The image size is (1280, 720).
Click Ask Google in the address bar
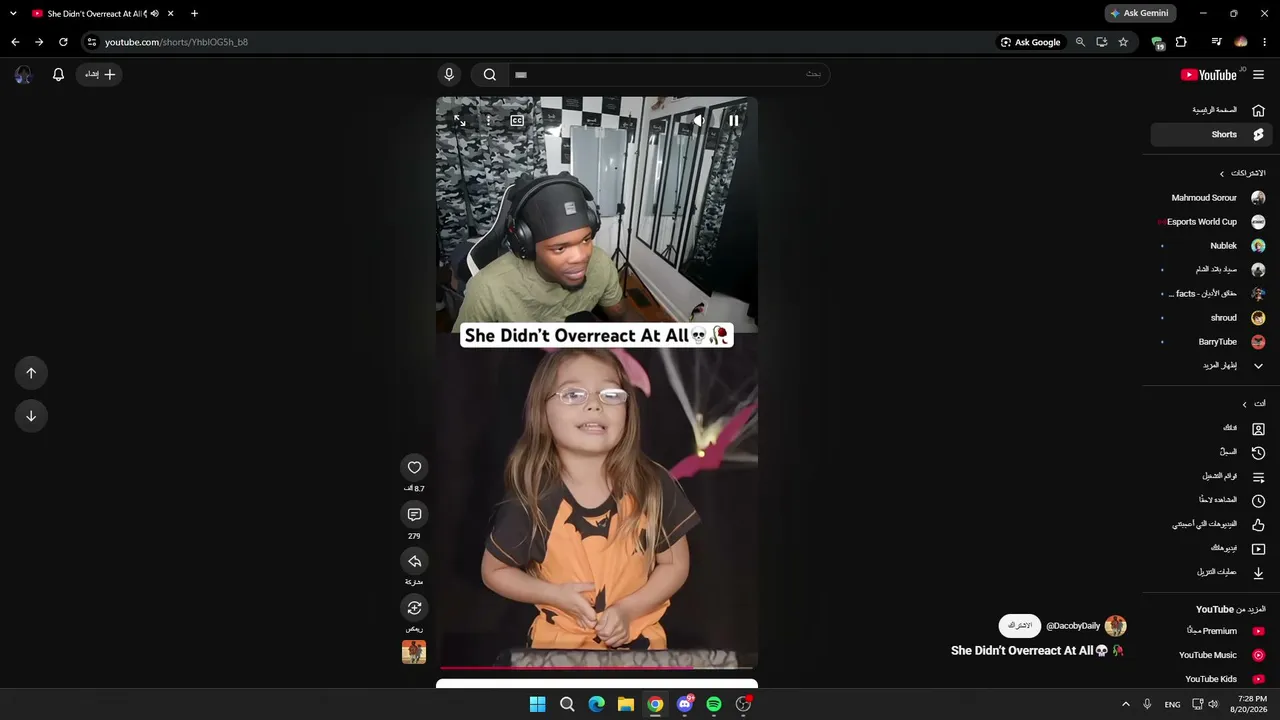click(1030, 42)
